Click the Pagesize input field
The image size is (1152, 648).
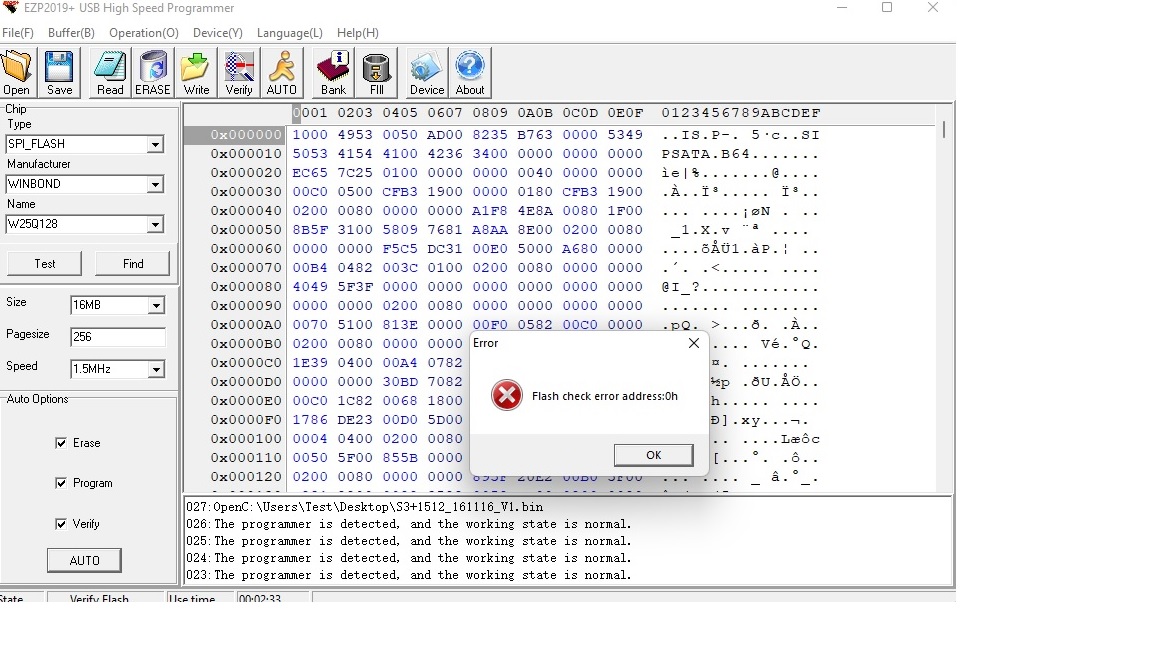118,336
